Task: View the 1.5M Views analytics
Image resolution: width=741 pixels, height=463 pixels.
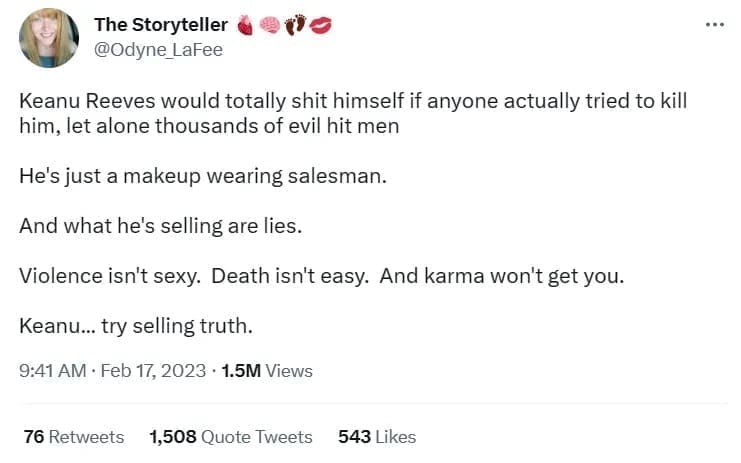Action: click(x=267, y=371)
